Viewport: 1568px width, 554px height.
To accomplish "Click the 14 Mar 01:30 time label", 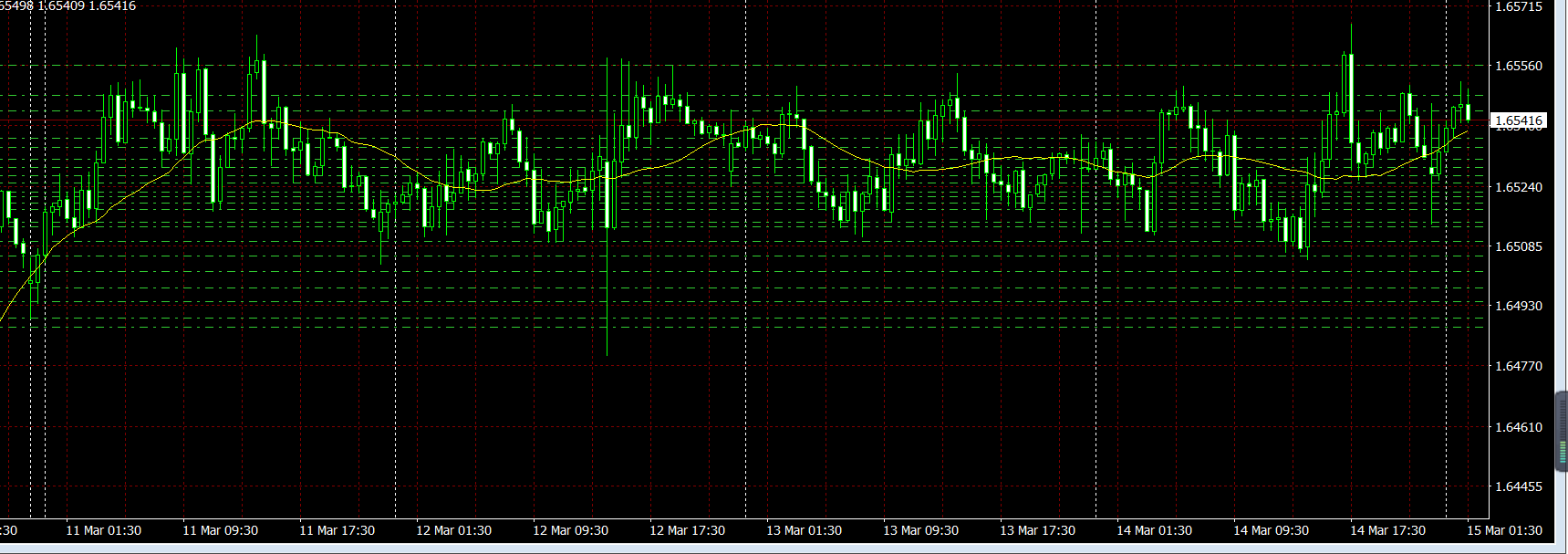I will [1155, 530].
